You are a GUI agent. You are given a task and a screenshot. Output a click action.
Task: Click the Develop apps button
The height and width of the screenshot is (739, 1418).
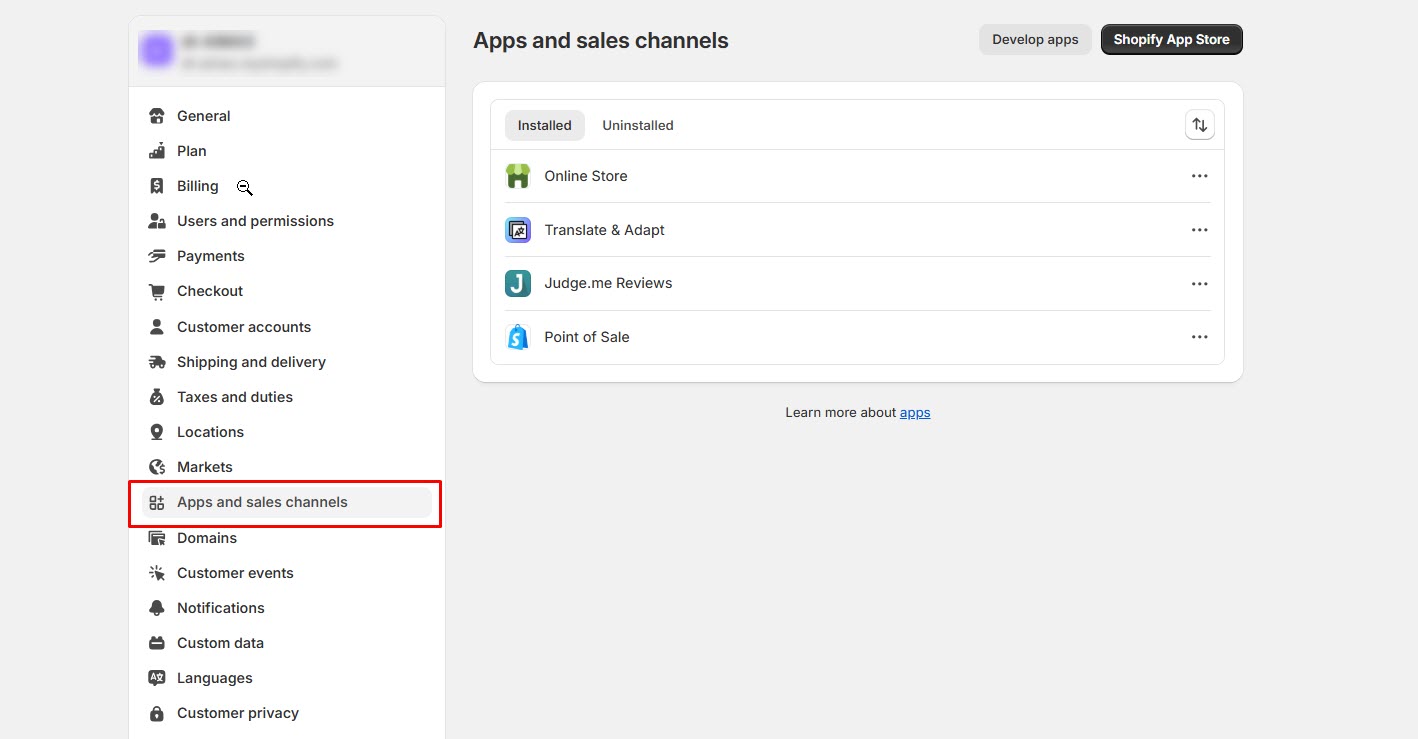point(1034,40)
